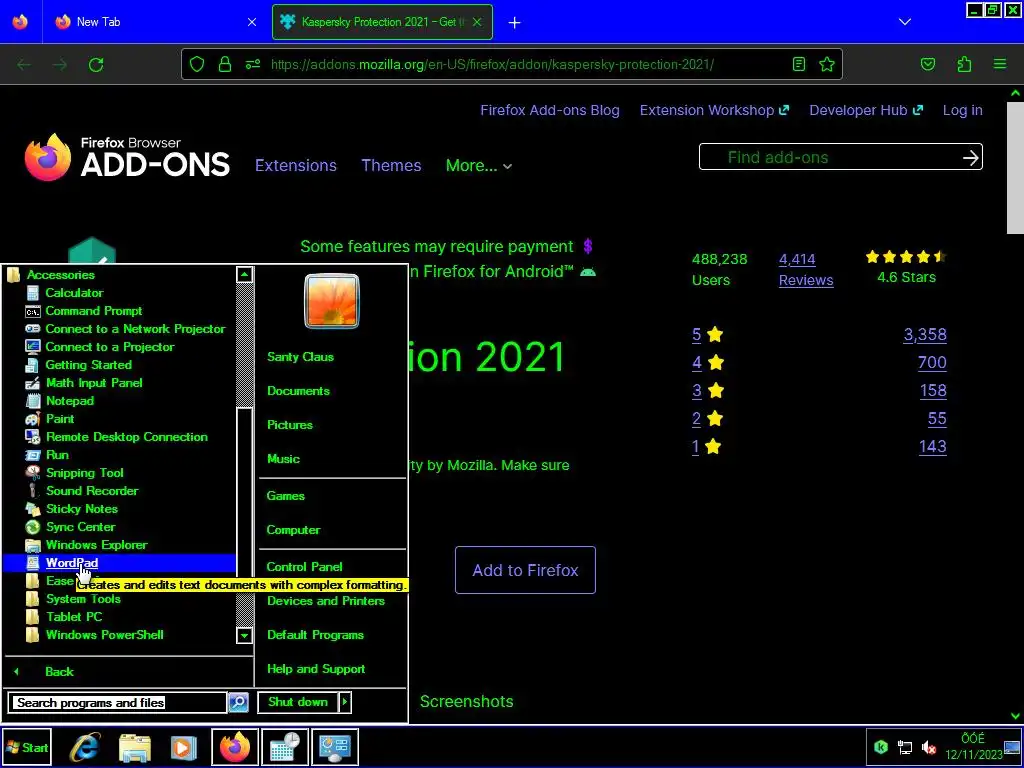Open Music from the Start menu
This screenshot has height=768, width=1024.
pyautogui.click(x=283, y=458)
